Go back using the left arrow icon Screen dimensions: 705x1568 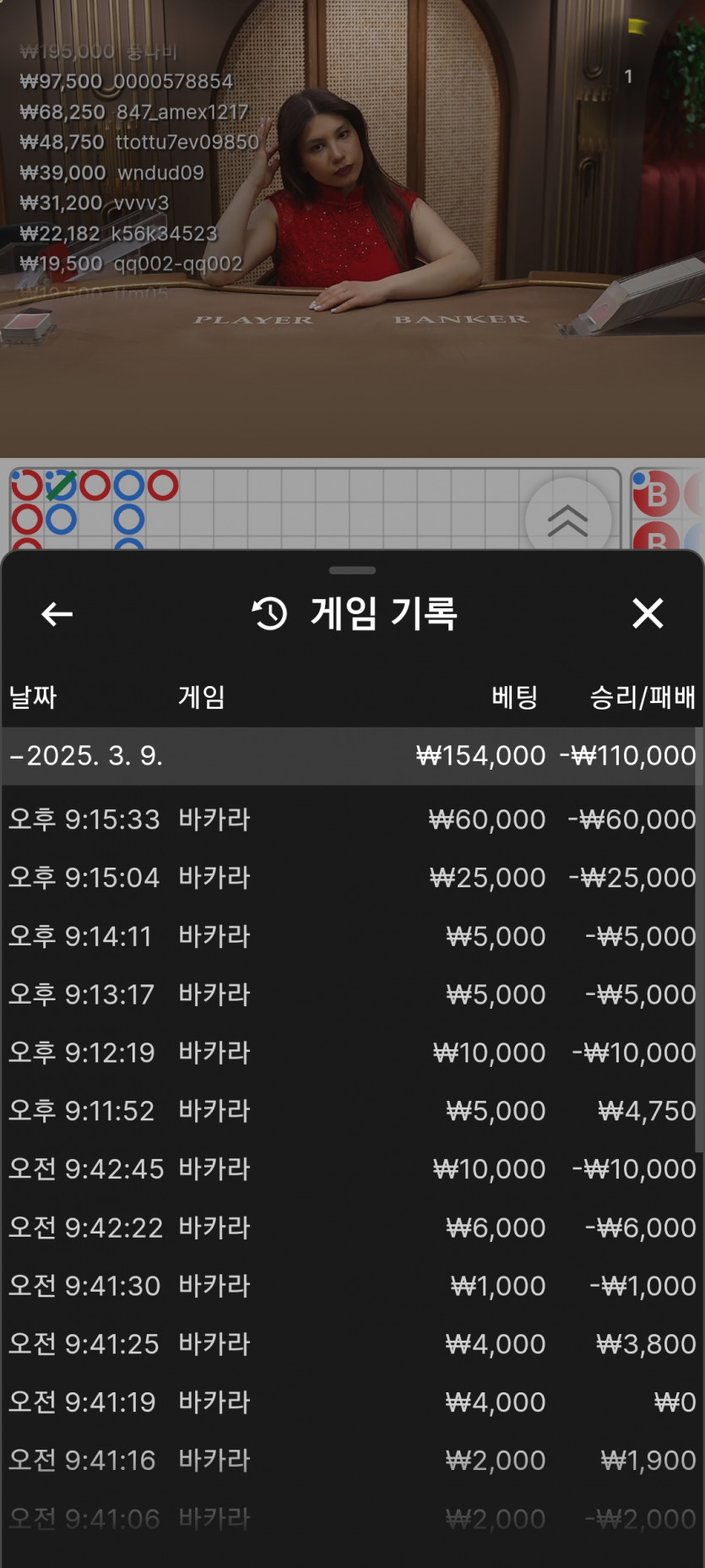pos(57,614)
